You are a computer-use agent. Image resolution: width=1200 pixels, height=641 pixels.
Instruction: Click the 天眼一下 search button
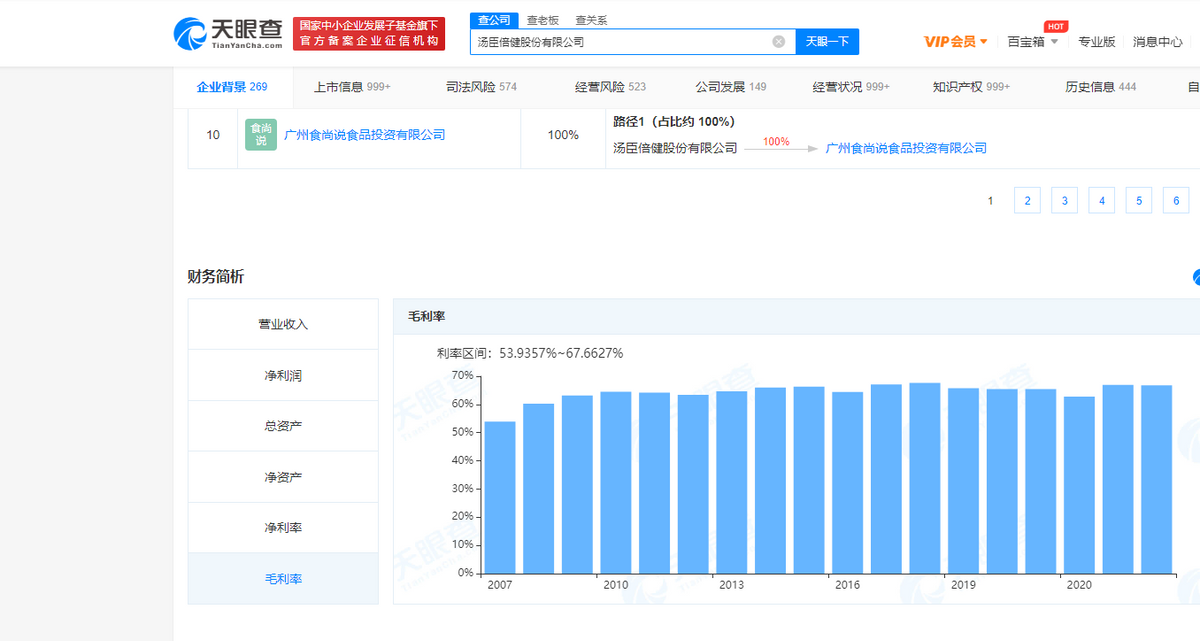pos(827,42)
